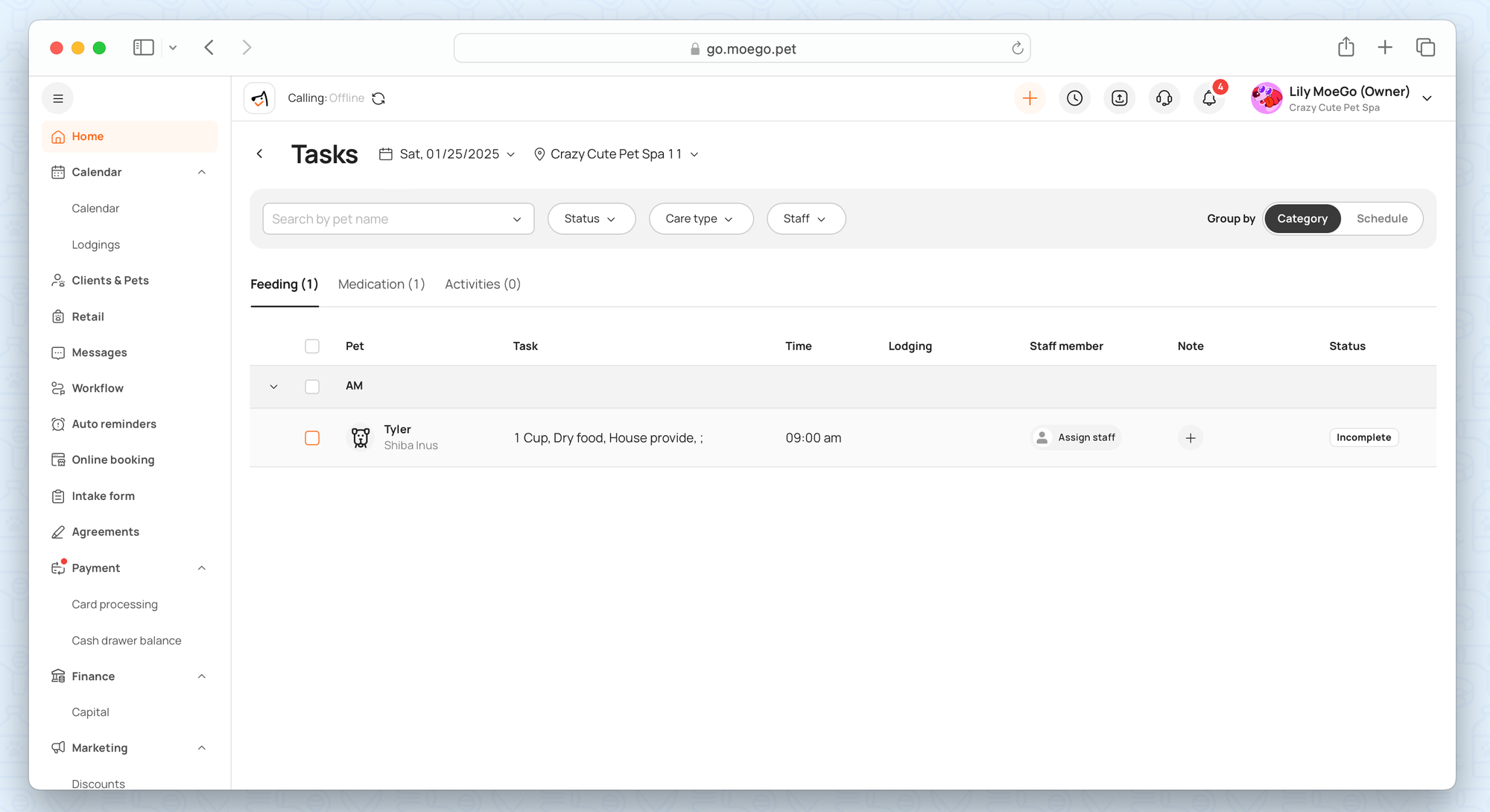
Task: Switch to the Medication (1) tab
Action: (381, 285)
